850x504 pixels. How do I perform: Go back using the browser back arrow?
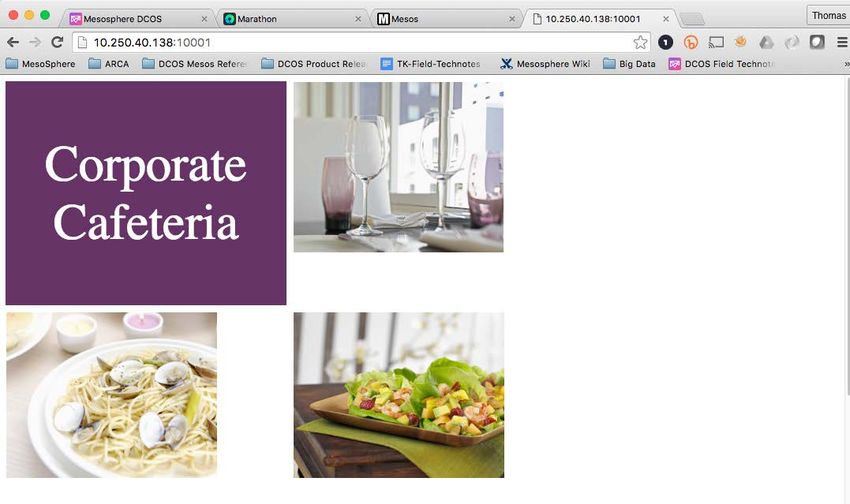13,42
